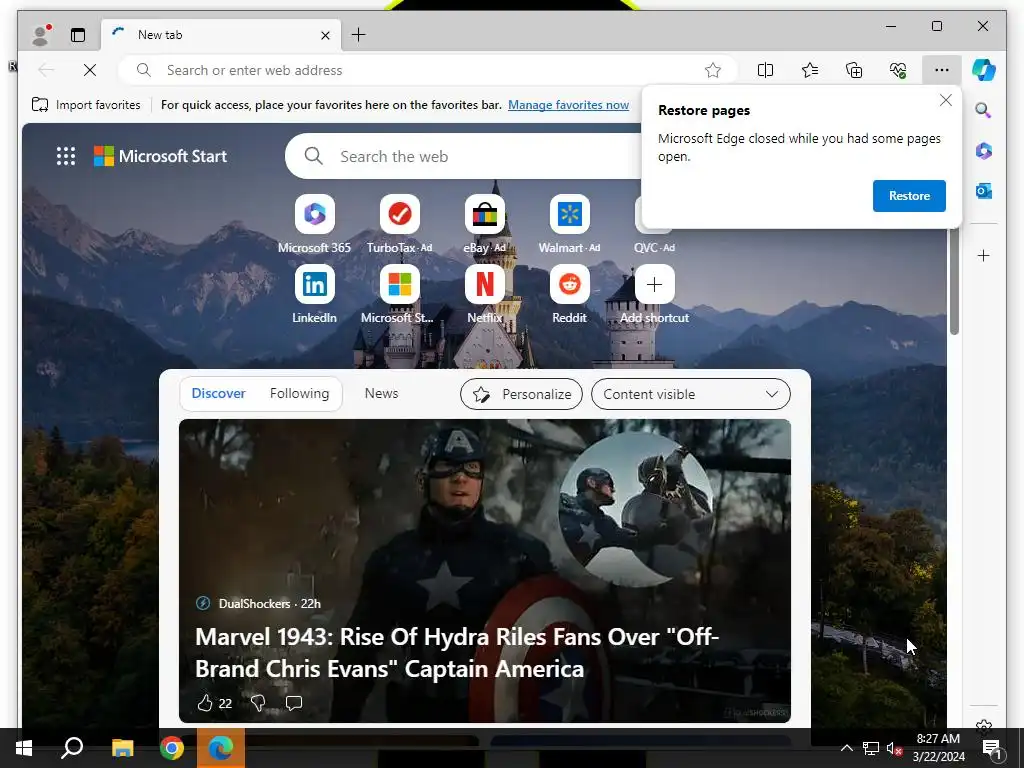Open split screen view
Screen dimensions: 1024x768
pos(765,70)
